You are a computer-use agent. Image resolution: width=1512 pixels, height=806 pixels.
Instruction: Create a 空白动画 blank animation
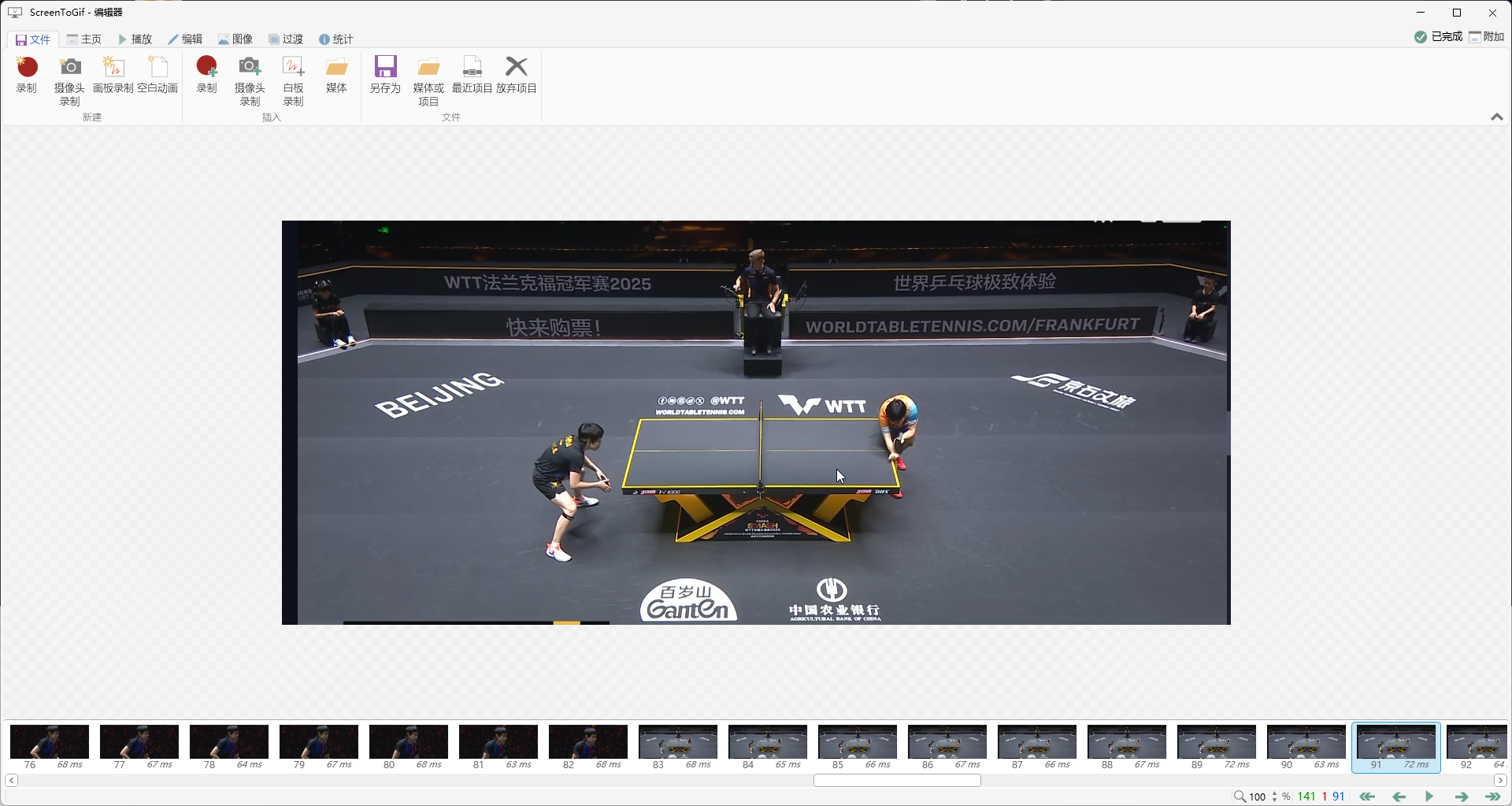pos(157,68)
